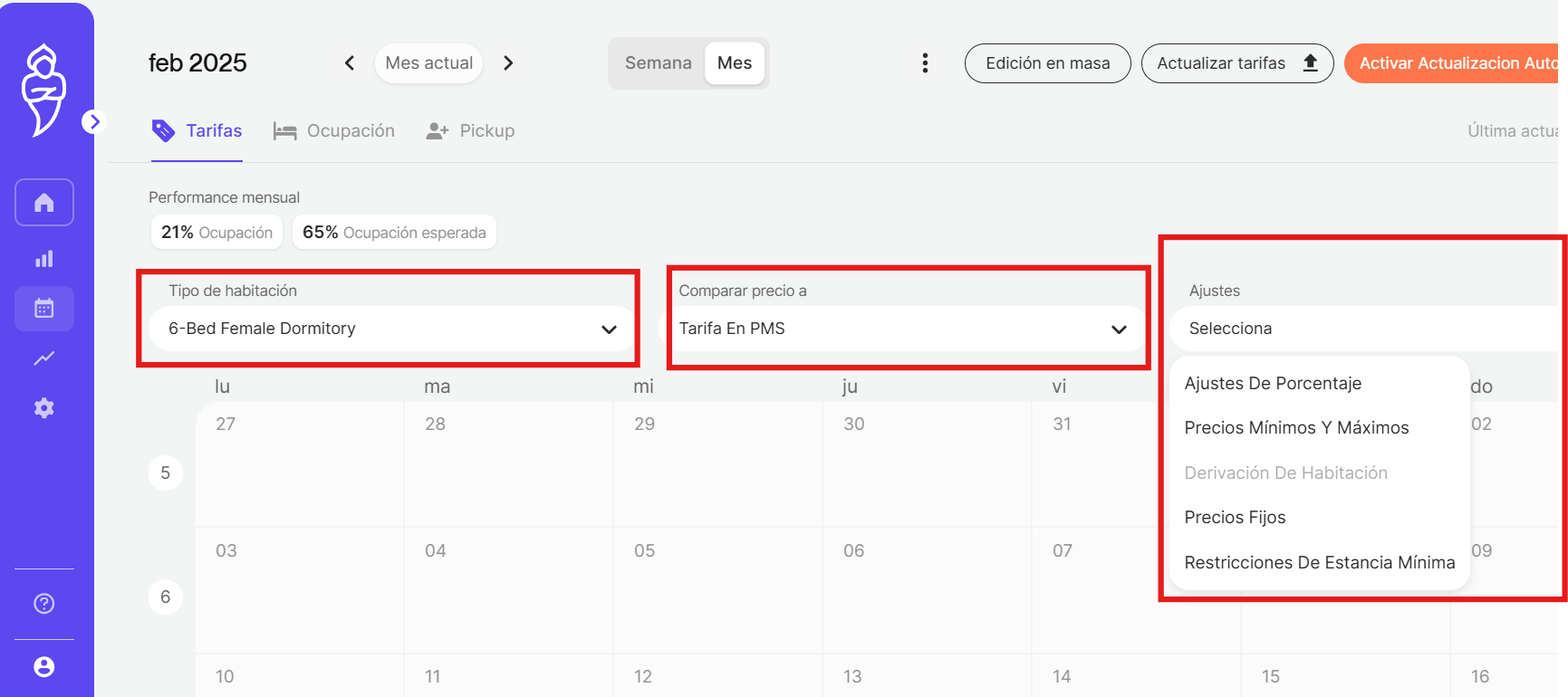Select week 6 row marker
This screenshot has height=697, width=1568.
[x=165, y=597]
